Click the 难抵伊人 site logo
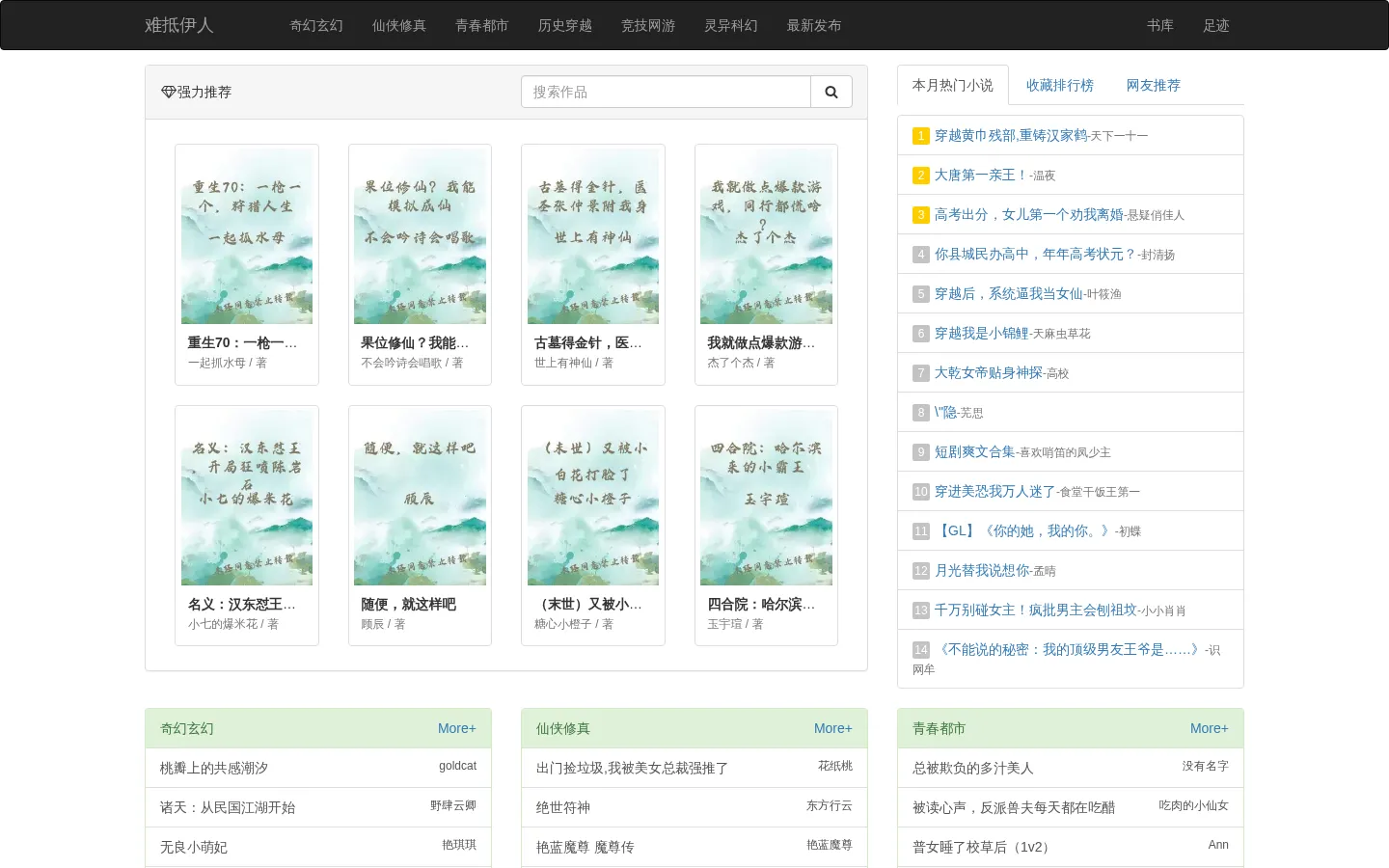 [x=178, y=25]
